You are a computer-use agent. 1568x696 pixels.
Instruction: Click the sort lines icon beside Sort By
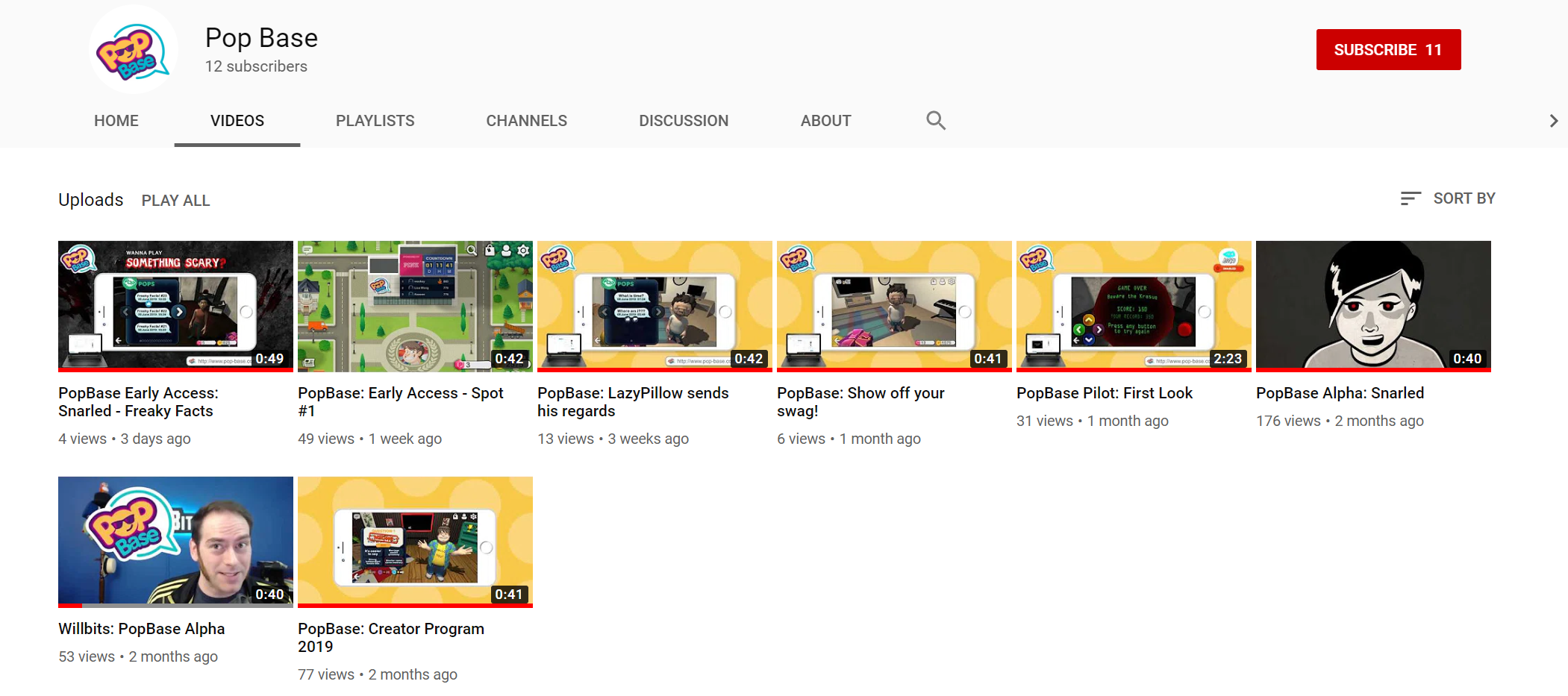pyautogui.click(x=1410, y=198)
